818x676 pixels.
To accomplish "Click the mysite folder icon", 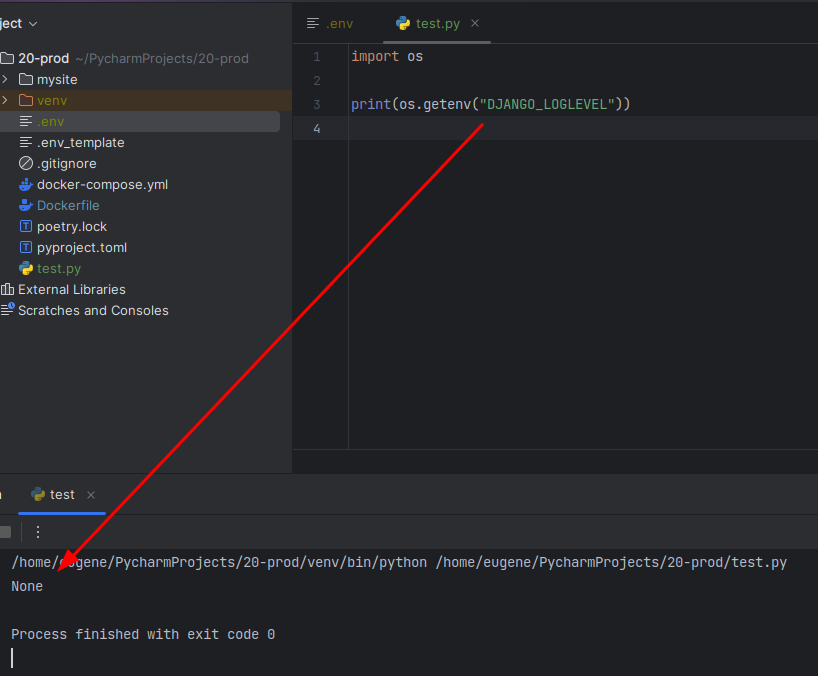I will coord(26,79).
